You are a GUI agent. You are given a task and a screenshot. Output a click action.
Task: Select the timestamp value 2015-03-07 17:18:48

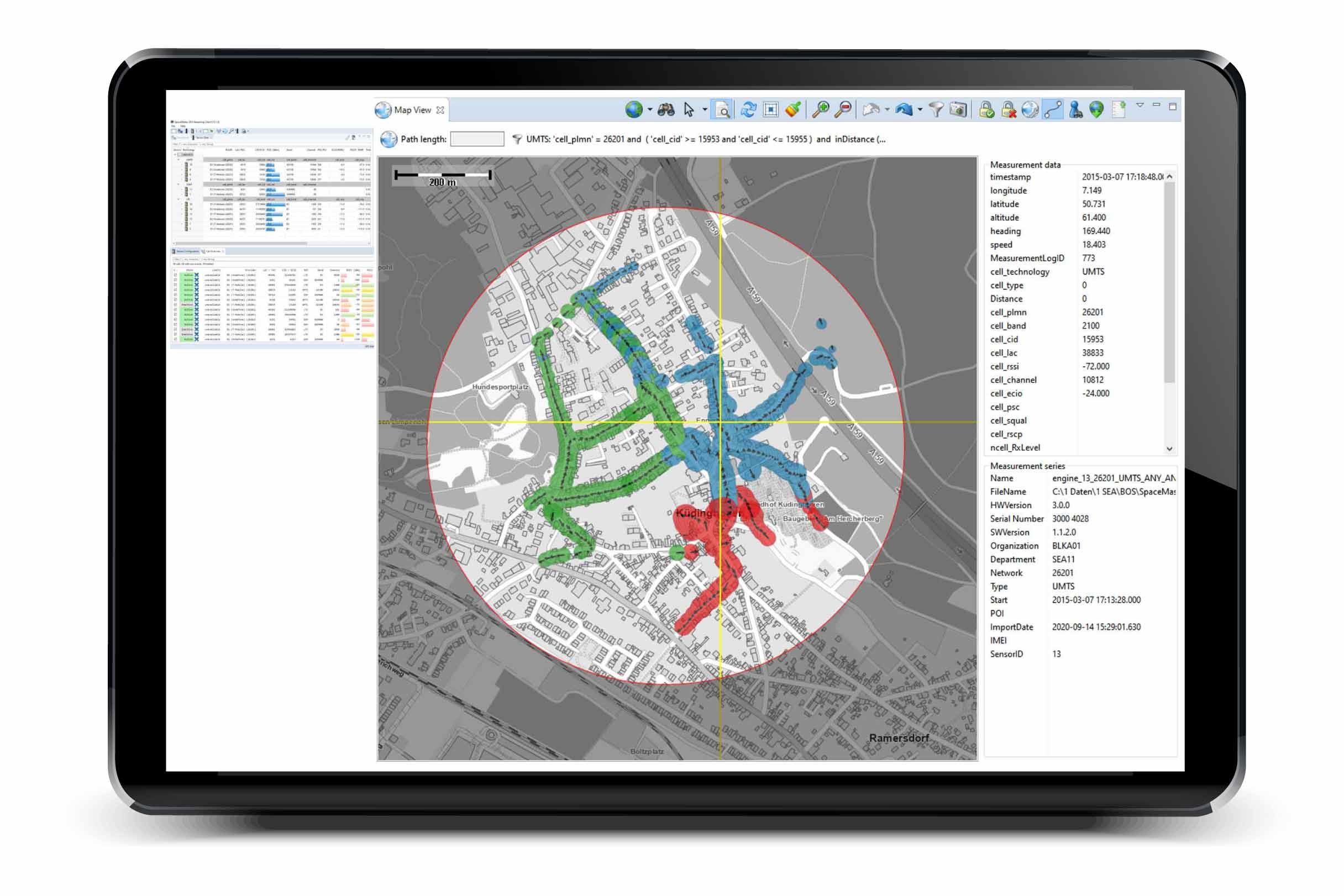point(1122,177)
